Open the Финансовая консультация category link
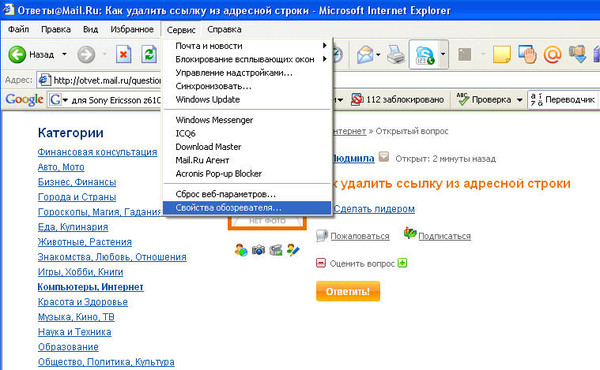Image resolution: width=600 pixels, height=370 pixels. (x=98, y=152)
